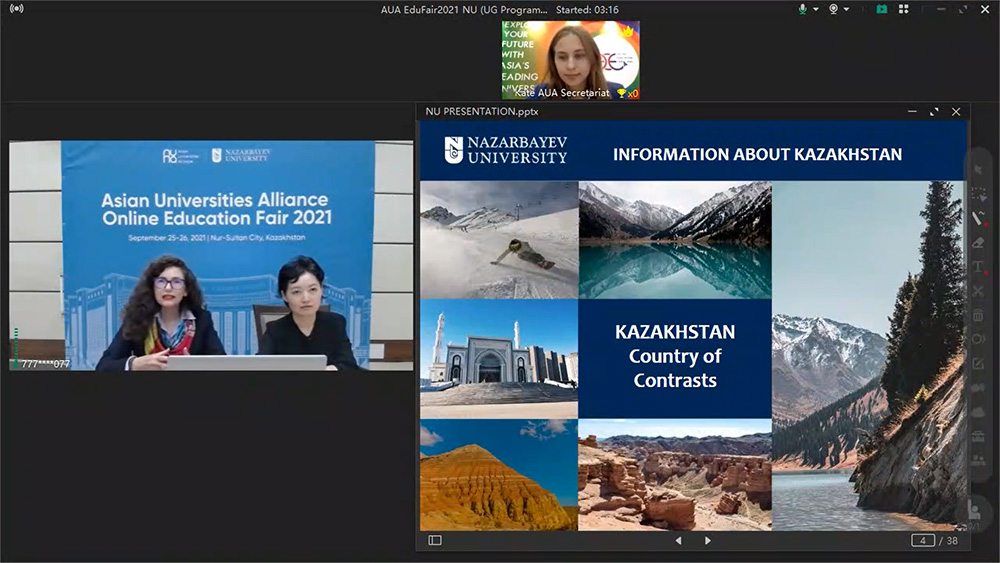Restore the meeting window size
The width and height of the screenshot is (1000, 563).
coord(962,9)
